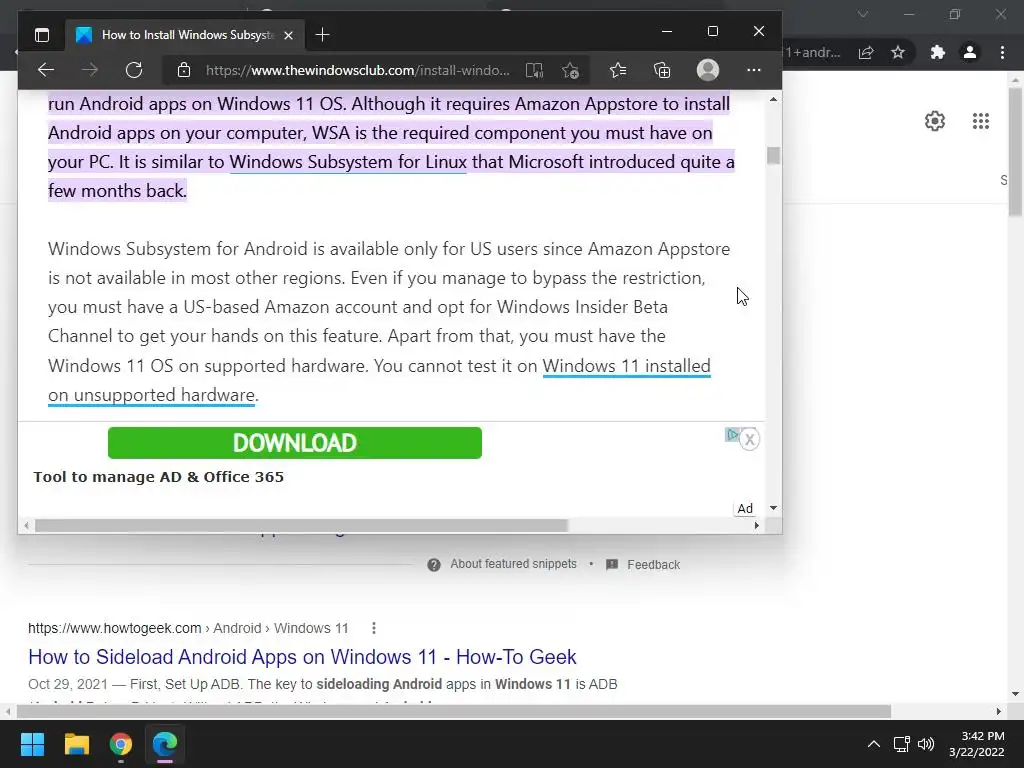Open Chrome profile icon
The image size is (1024, 768).
pos(970,52)
